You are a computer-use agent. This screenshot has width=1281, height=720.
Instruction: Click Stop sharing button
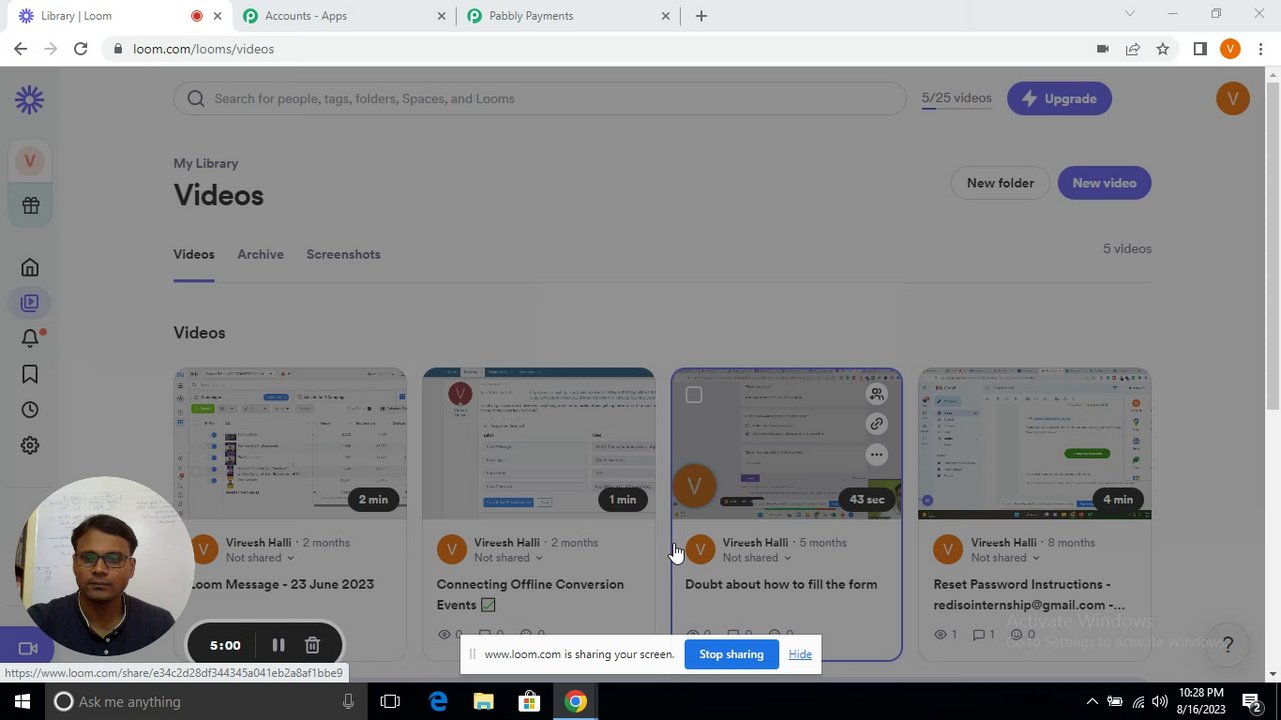pyautogui.click(x=731, y=654)
